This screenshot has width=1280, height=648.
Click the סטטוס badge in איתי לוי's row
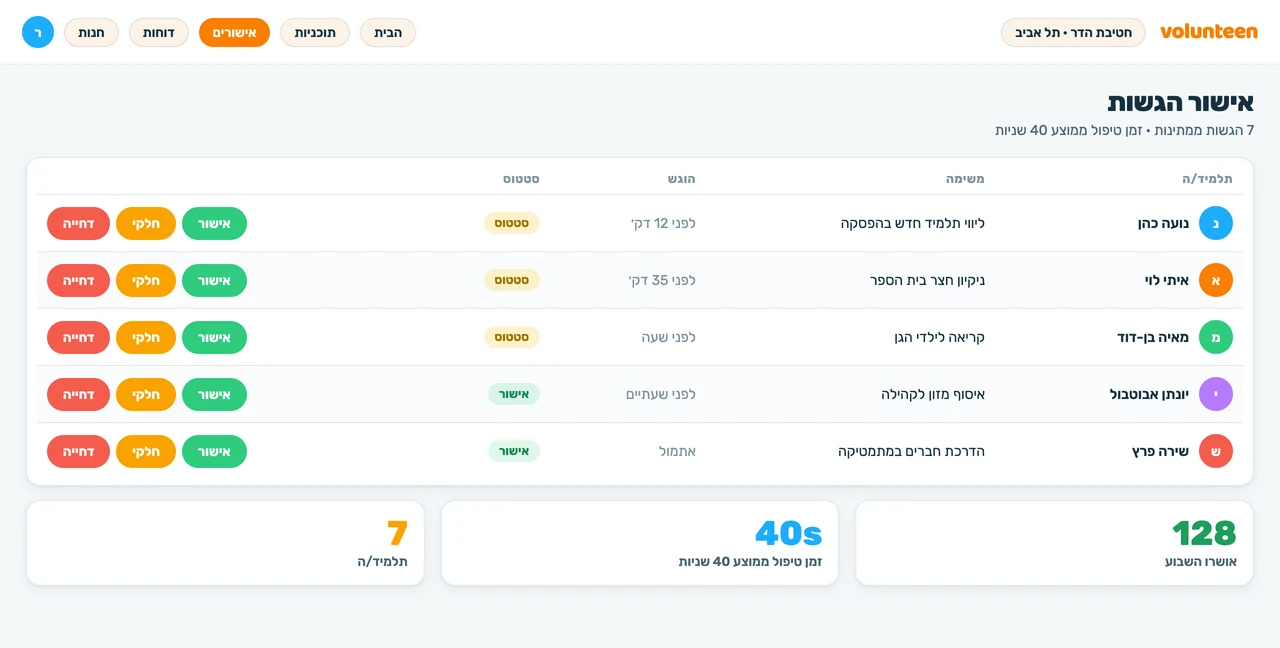click(x=512, y=280)
